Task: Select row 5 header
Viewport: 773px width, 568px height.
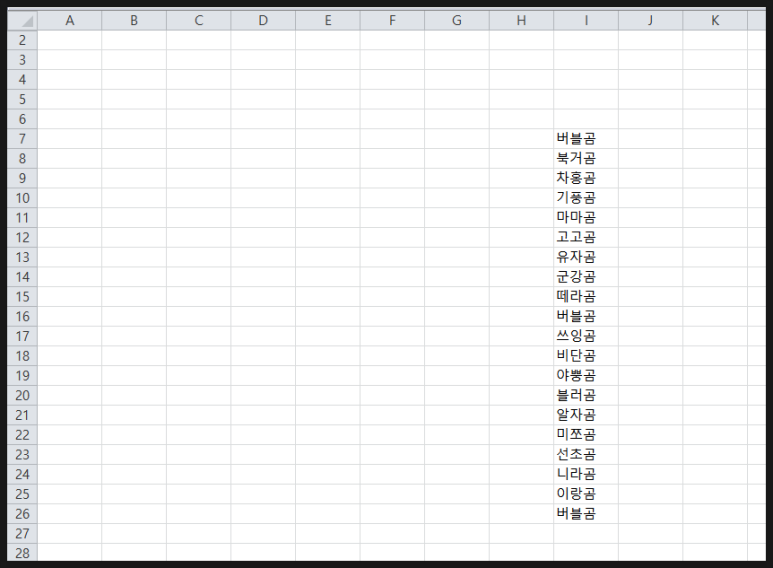Action: pos(22,99)
